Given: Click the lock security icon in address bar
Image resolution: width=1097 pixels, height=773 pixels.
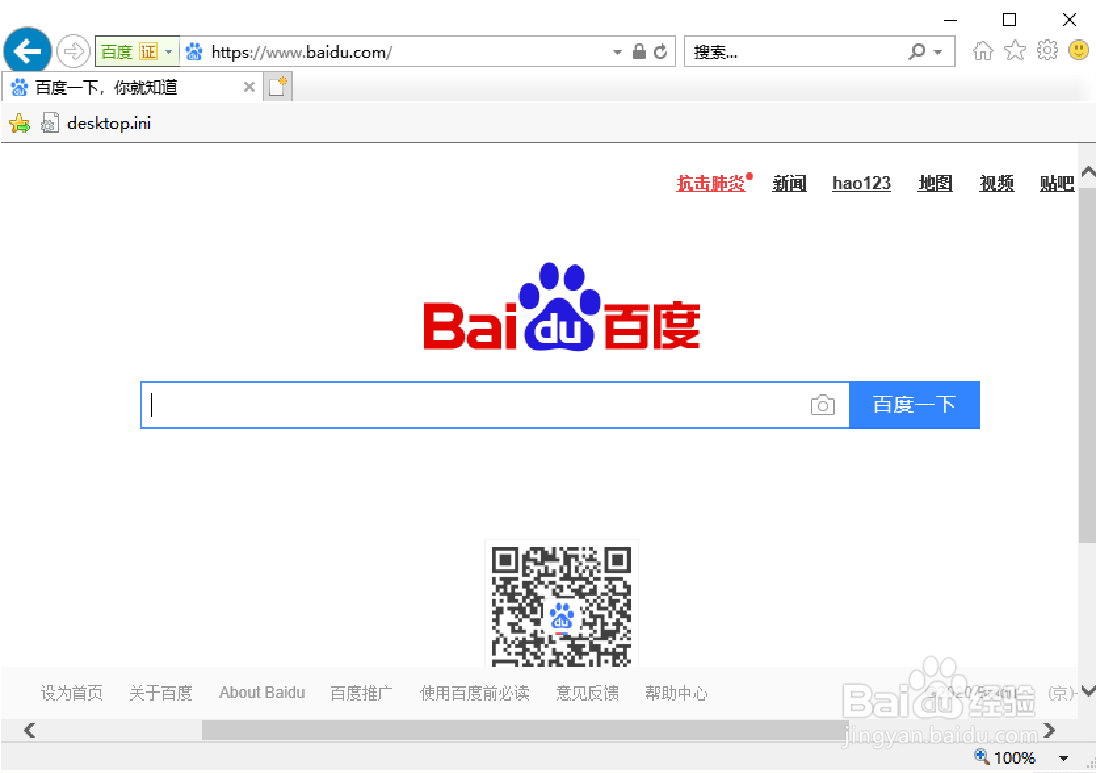Looking at the screenshot, I should tap(638, 50).
